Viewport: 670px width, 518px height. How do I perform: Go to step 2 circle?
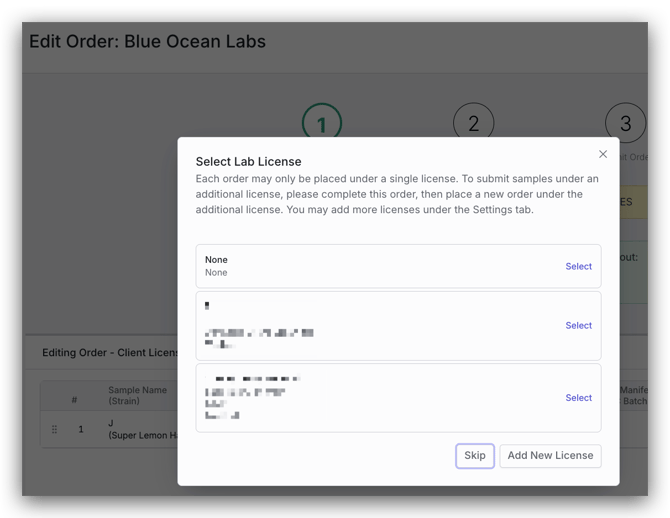tap(473, 122)
